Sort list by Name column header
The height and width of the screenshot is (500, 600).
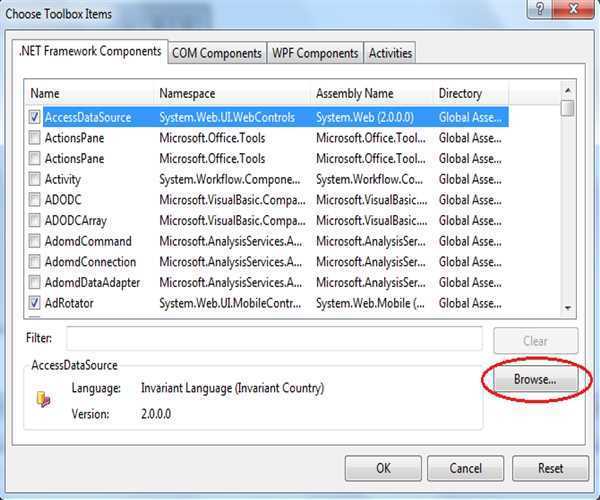pos(90,93)
